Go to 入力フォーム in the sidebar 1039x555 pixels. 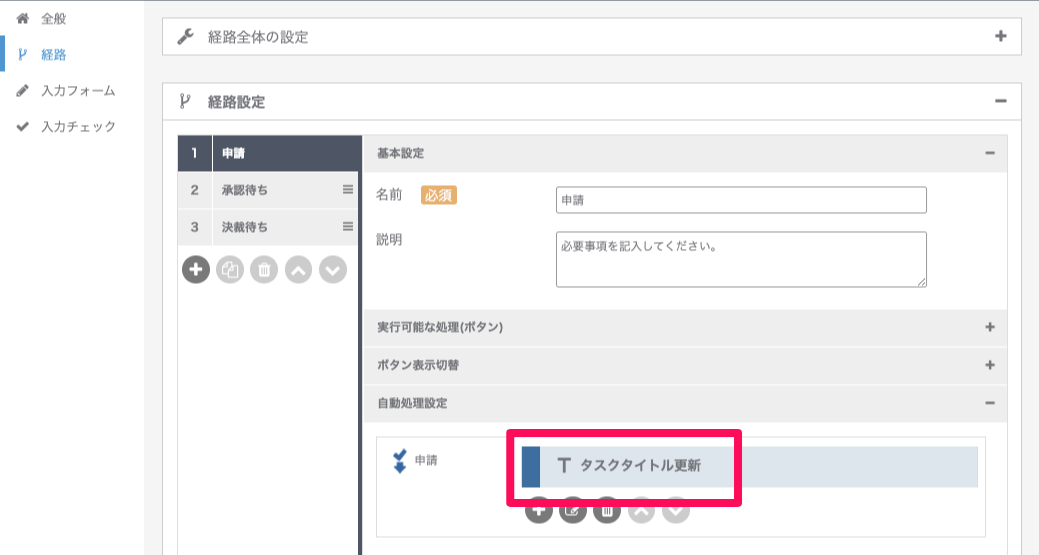pos(77,91)
